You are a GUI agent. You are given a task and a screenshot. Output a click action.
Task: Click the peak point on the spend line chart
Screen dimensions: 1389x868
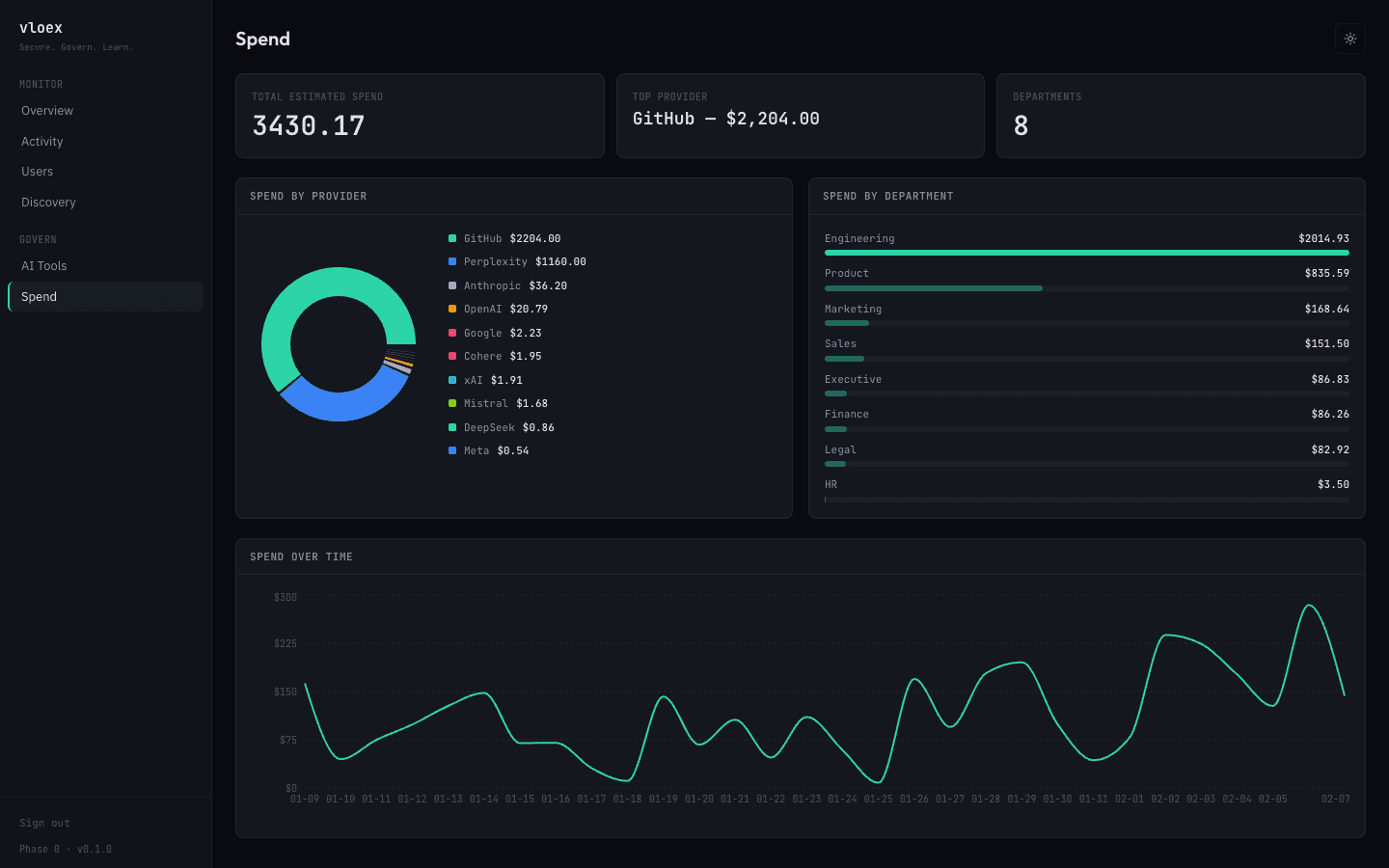(1310, 606)
